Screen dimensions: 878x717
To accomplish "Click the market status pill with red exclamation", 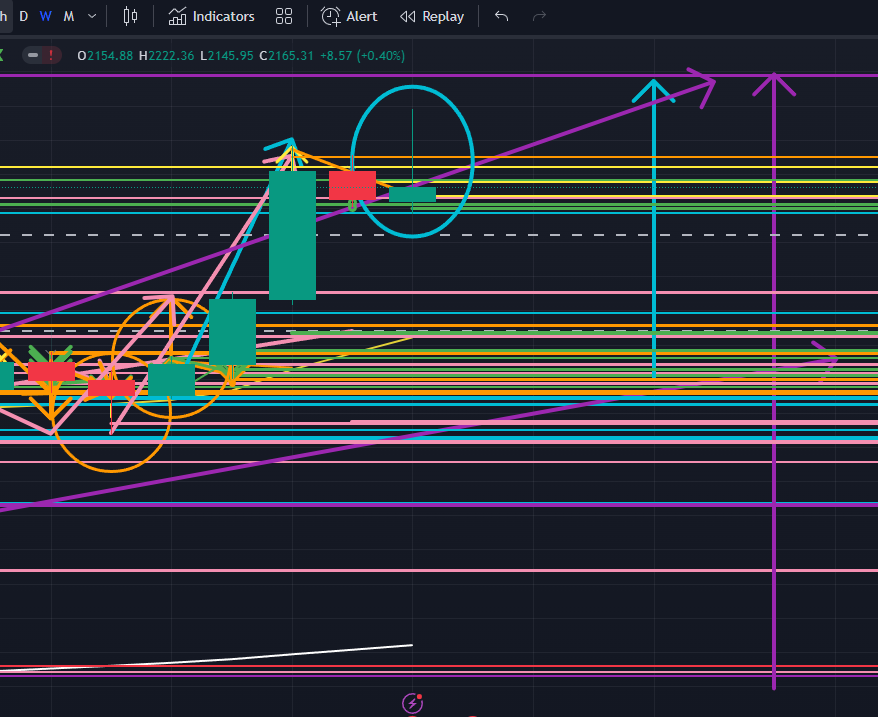I will 42,55.
